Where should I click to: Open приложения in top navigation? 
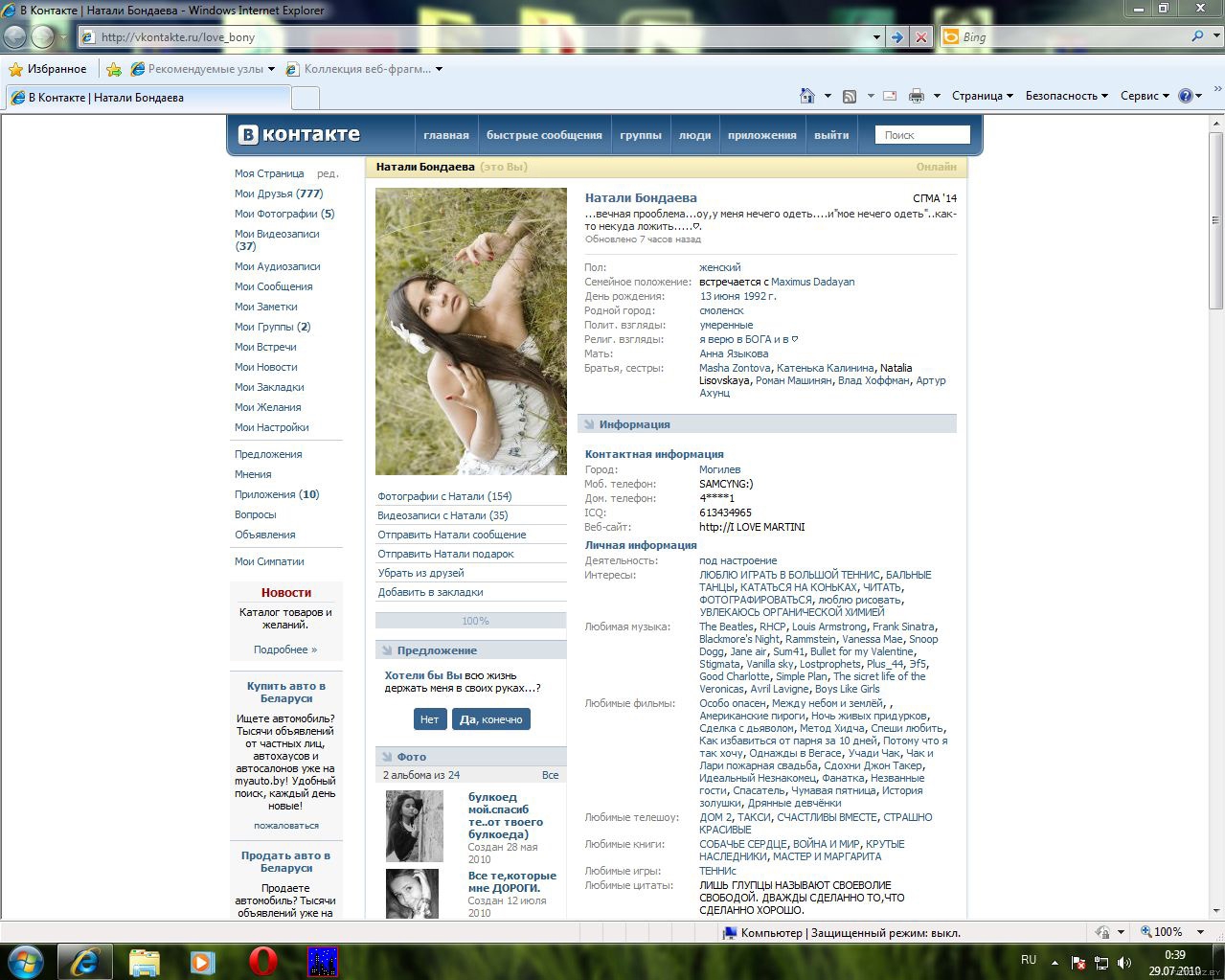762,135
